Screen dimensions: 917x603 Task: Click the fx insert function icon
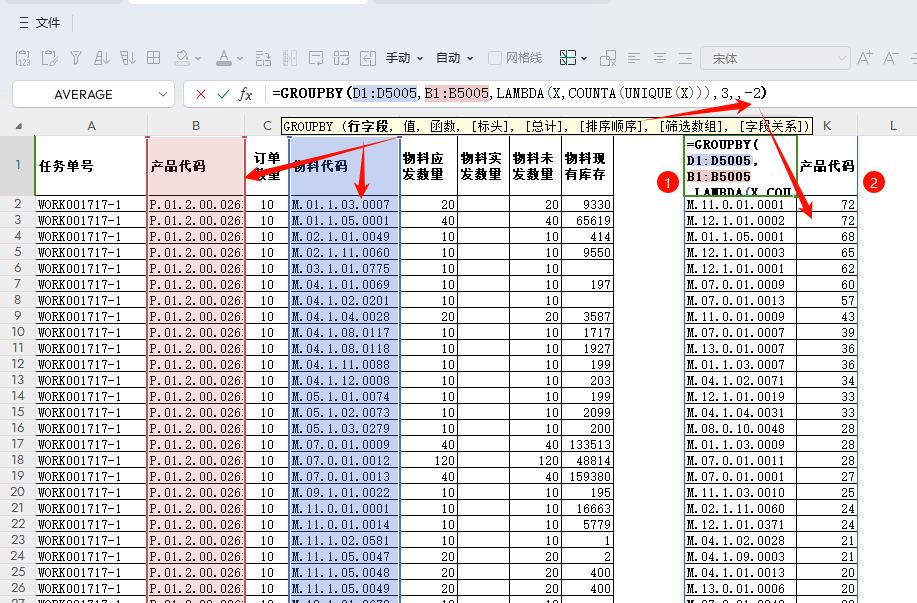click(x=245, y=94)
